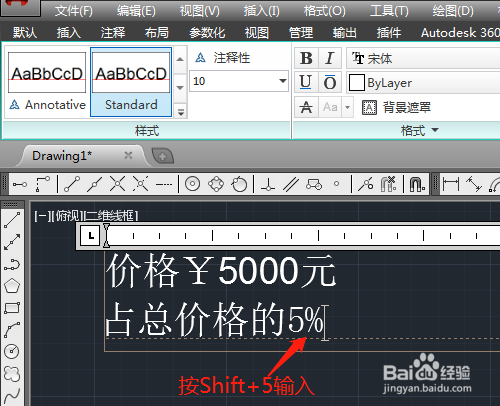Select the Perpendicular snap icon

268,184
